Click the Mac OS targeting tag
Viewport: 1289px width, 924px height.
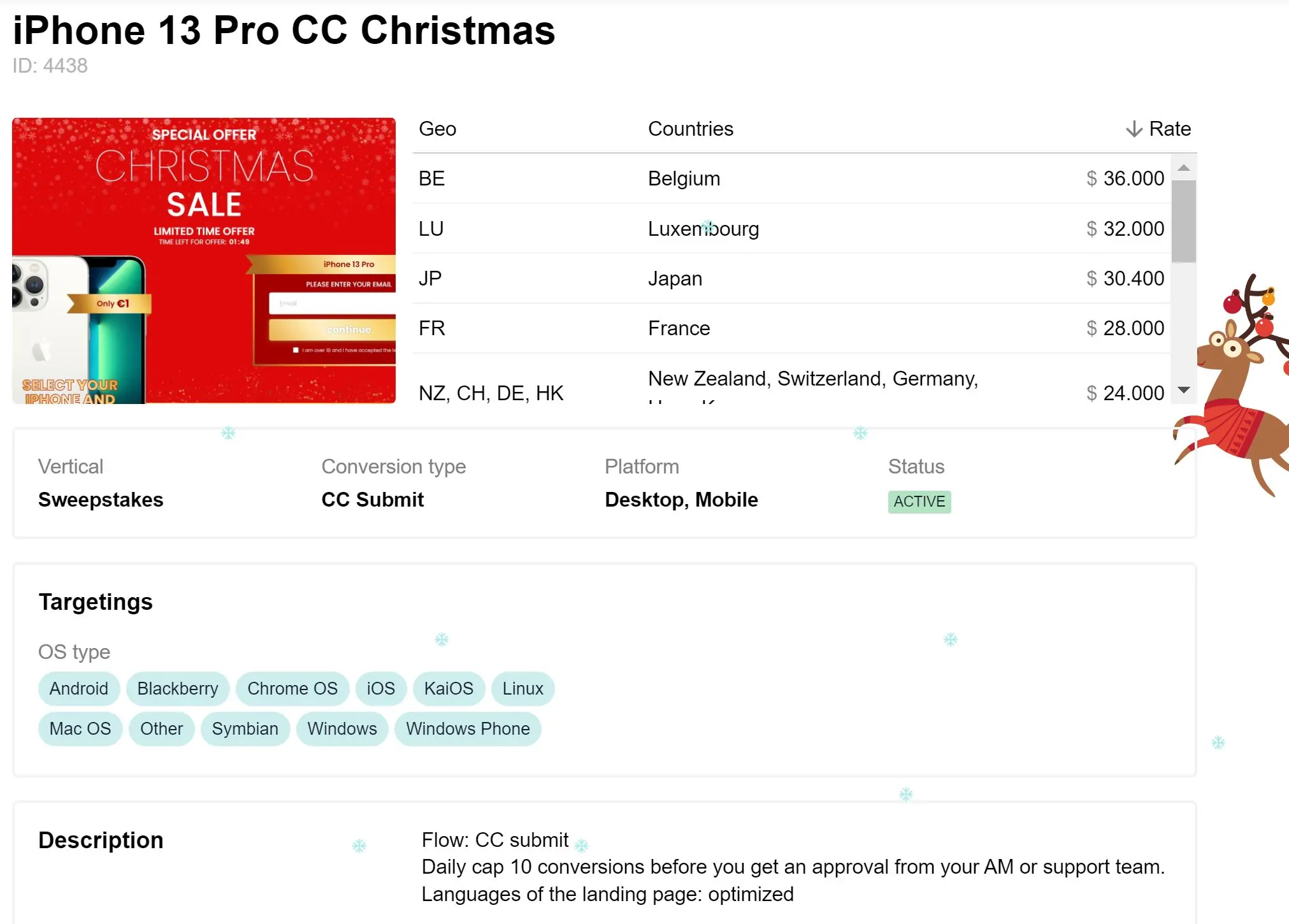[80, 729]
